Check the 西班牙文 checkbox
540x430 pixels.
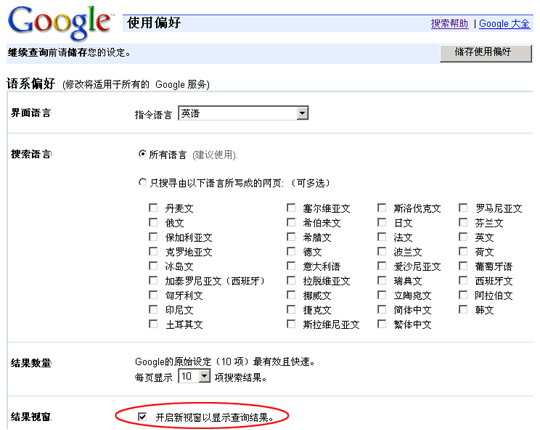[463, 280]
